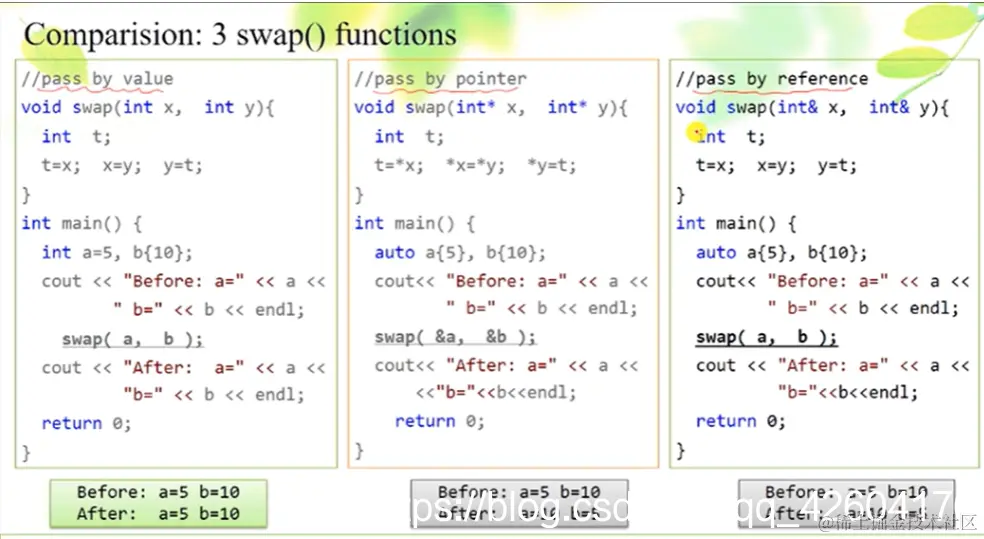Click "int t;" in the pass by value panel
This screenshot has height=539, width=984.
(76, 137)
